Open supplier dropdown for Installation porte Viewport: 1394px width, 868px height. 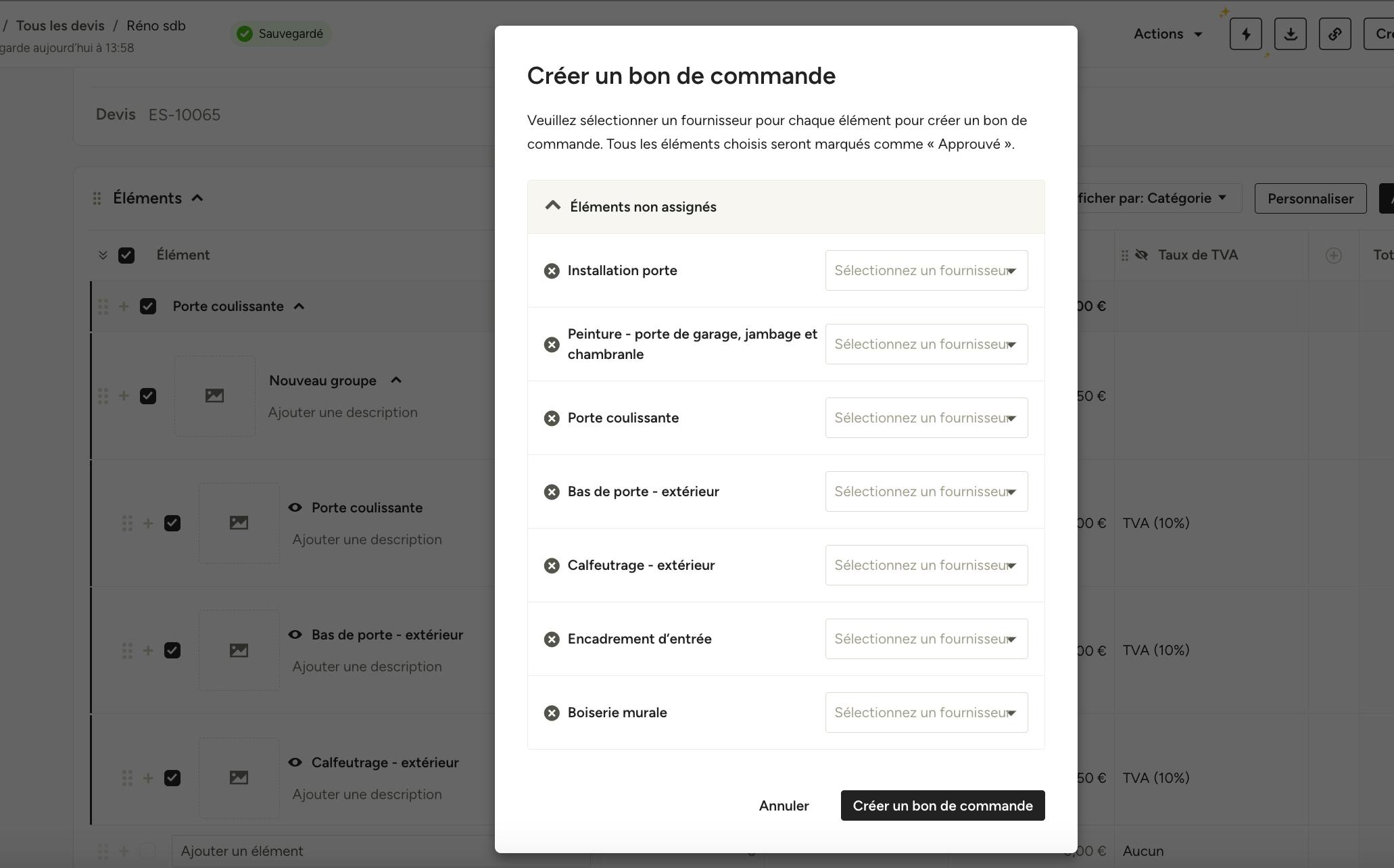(x=926, y=270)
